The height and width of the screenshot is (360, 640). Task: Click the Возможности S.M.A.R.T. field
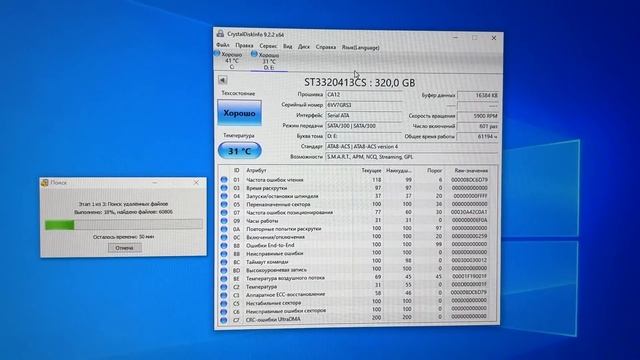412,157
